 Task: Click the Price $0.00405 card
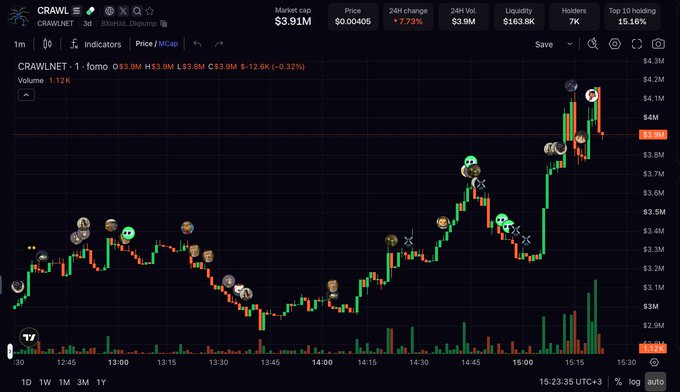pyautogui.click(x=353, y=16)
